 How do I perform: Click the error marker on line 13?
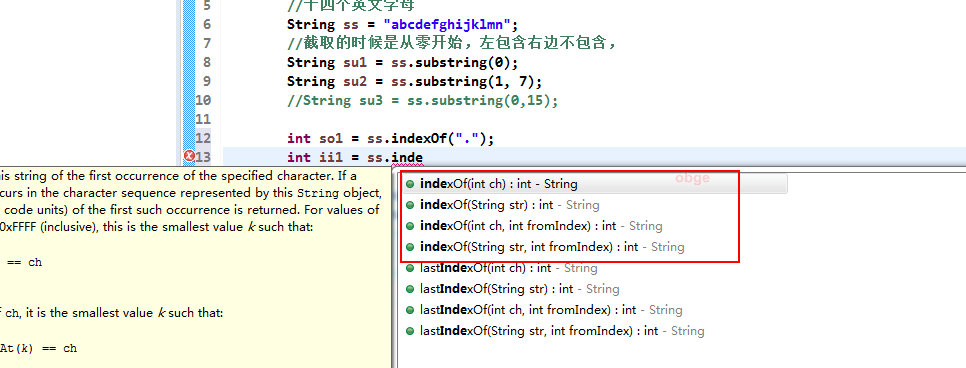(189, 157)
